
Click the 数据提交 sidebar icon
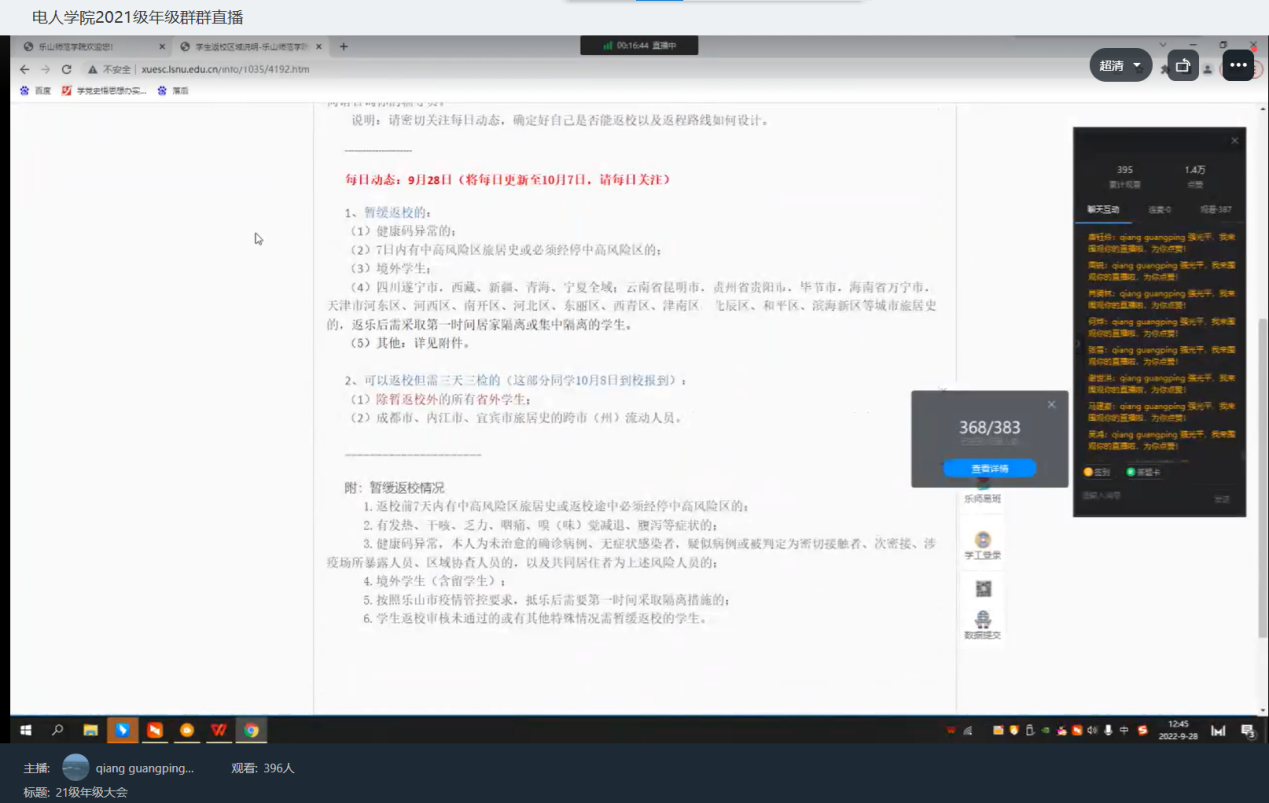tap(982, 625)
